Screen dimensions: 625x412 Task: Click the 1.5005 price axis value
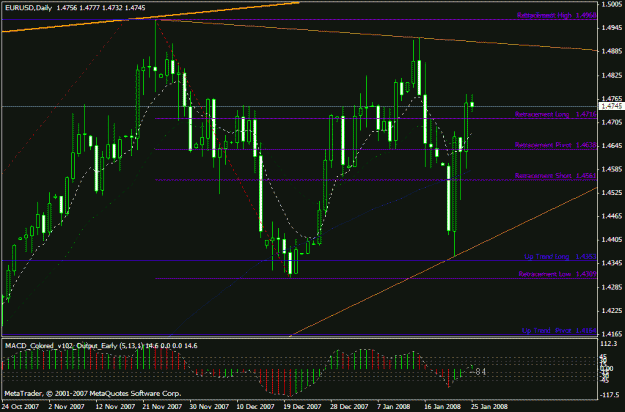point(612,4)
